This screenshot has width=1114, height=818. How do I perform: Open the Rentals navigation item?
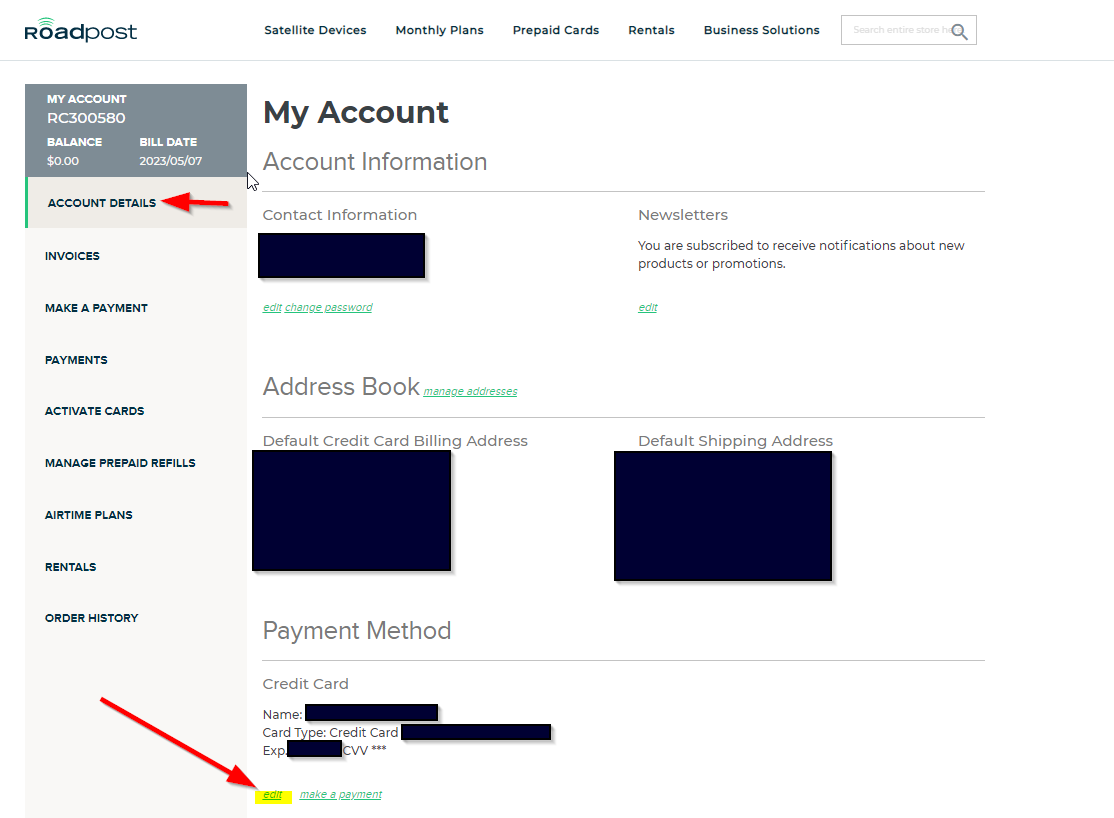point(651,30)
